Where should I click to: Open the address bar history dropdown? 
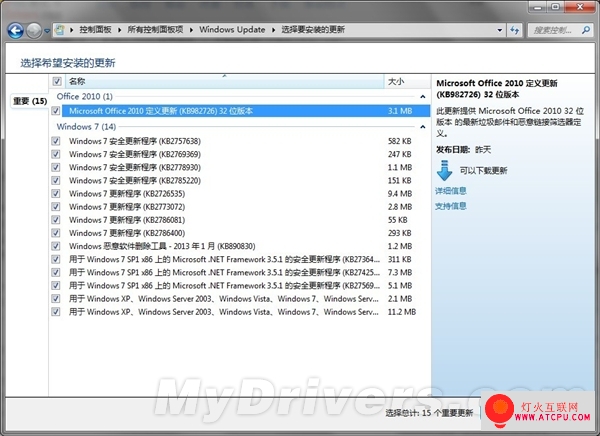click(x=500, y=30)
